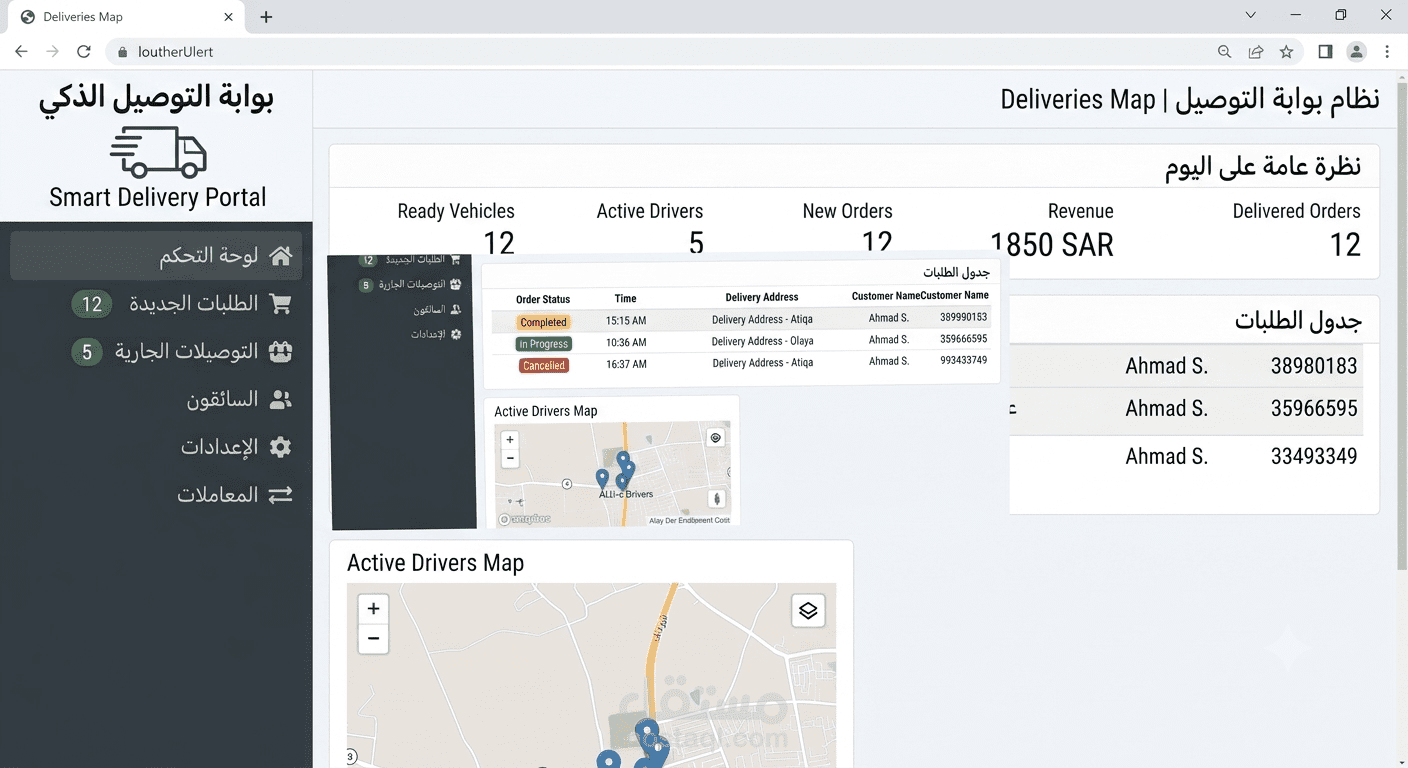The width and height of the screenshot is (1408, 768).
Task: Click the zoom magnifier icon in address bar
Action: [x=1225, y=52]
